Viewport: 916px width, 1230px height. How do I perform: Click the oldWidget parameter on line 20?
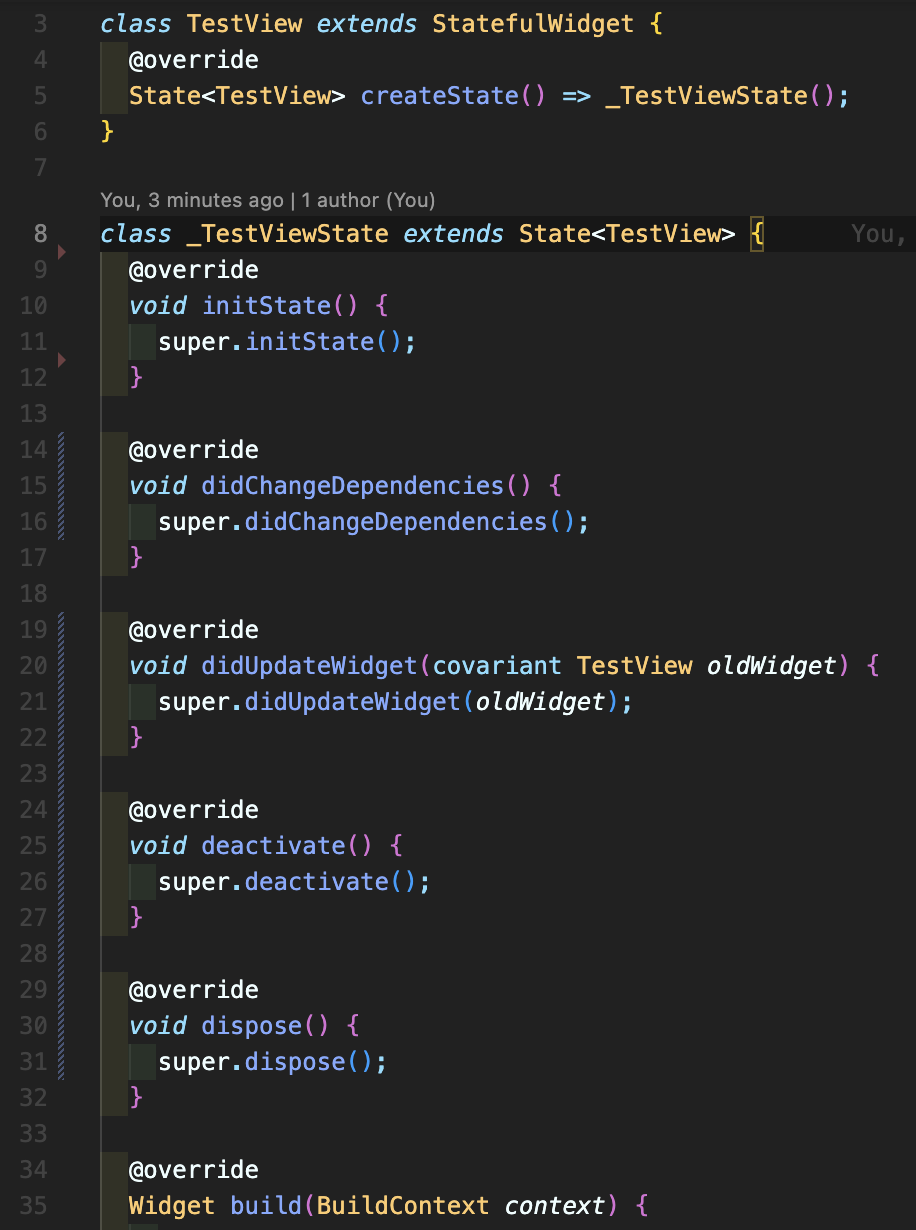click(x=771, y=666)
